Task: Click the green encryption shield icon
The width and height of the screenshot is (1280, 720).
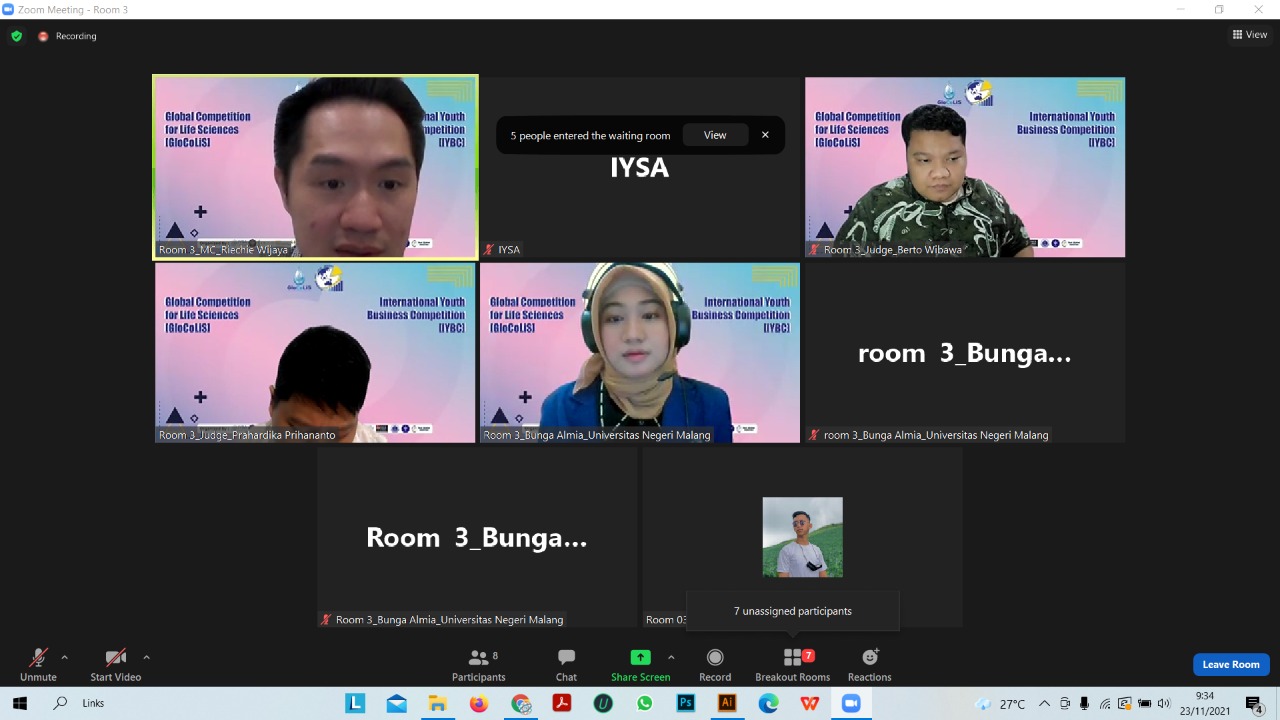Action: [16, 36]
